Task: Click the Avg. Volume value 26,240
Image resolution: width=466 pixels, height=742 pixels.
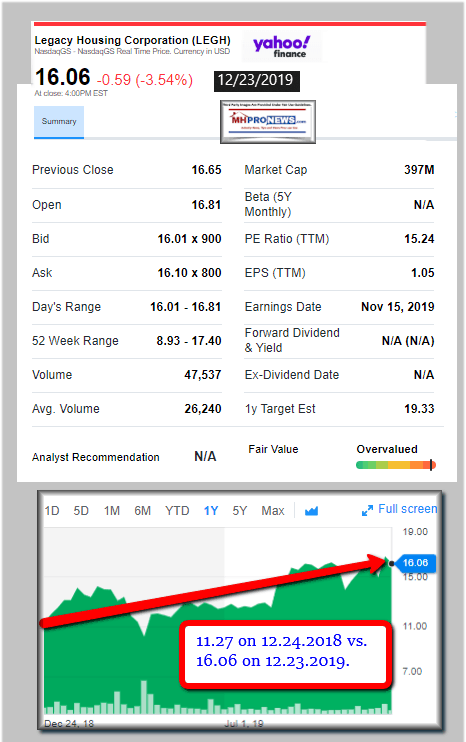Action: (202, 409)
